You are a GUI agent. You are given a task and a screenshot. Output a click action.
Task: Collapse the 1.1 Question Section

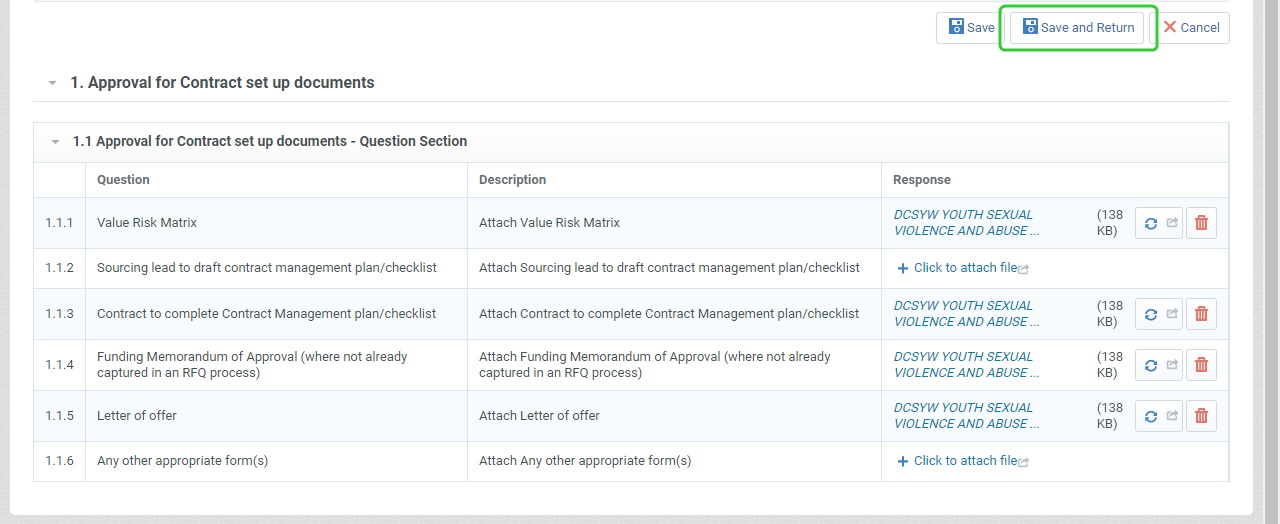[56, 142]
